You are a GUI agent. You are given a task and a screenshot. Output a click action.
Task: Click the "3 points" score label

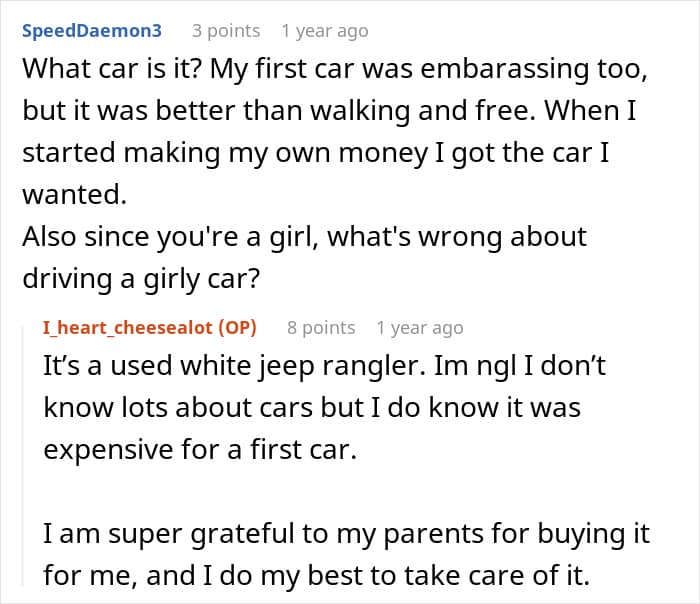225,31
